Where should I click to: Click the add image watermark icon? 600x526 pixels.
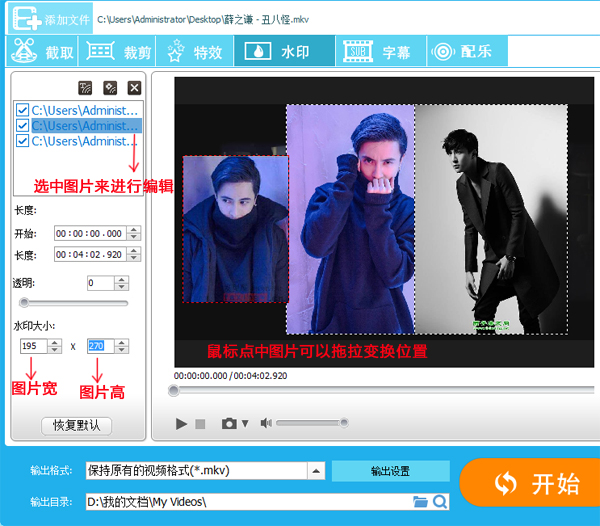[110, 88]
